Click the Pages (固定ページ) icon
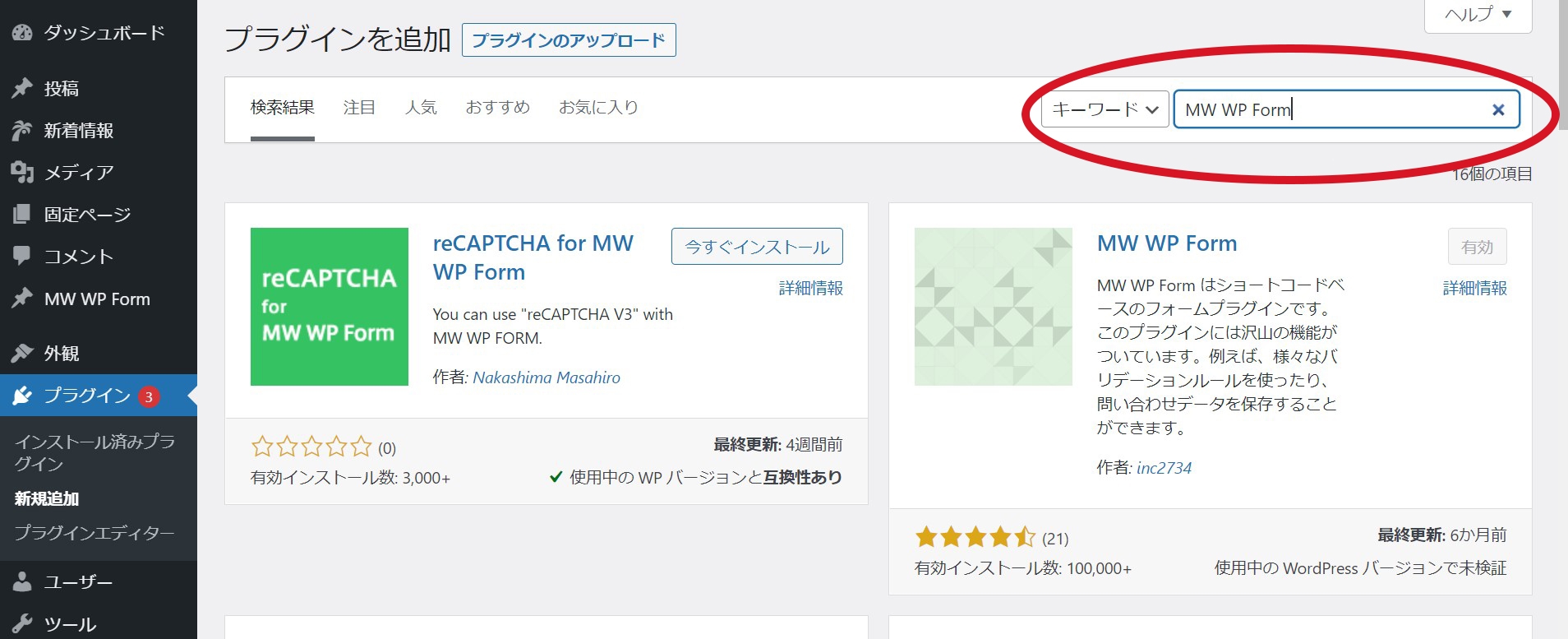The width and height of the screenshot is (1568, 639). tap(22, 215)
